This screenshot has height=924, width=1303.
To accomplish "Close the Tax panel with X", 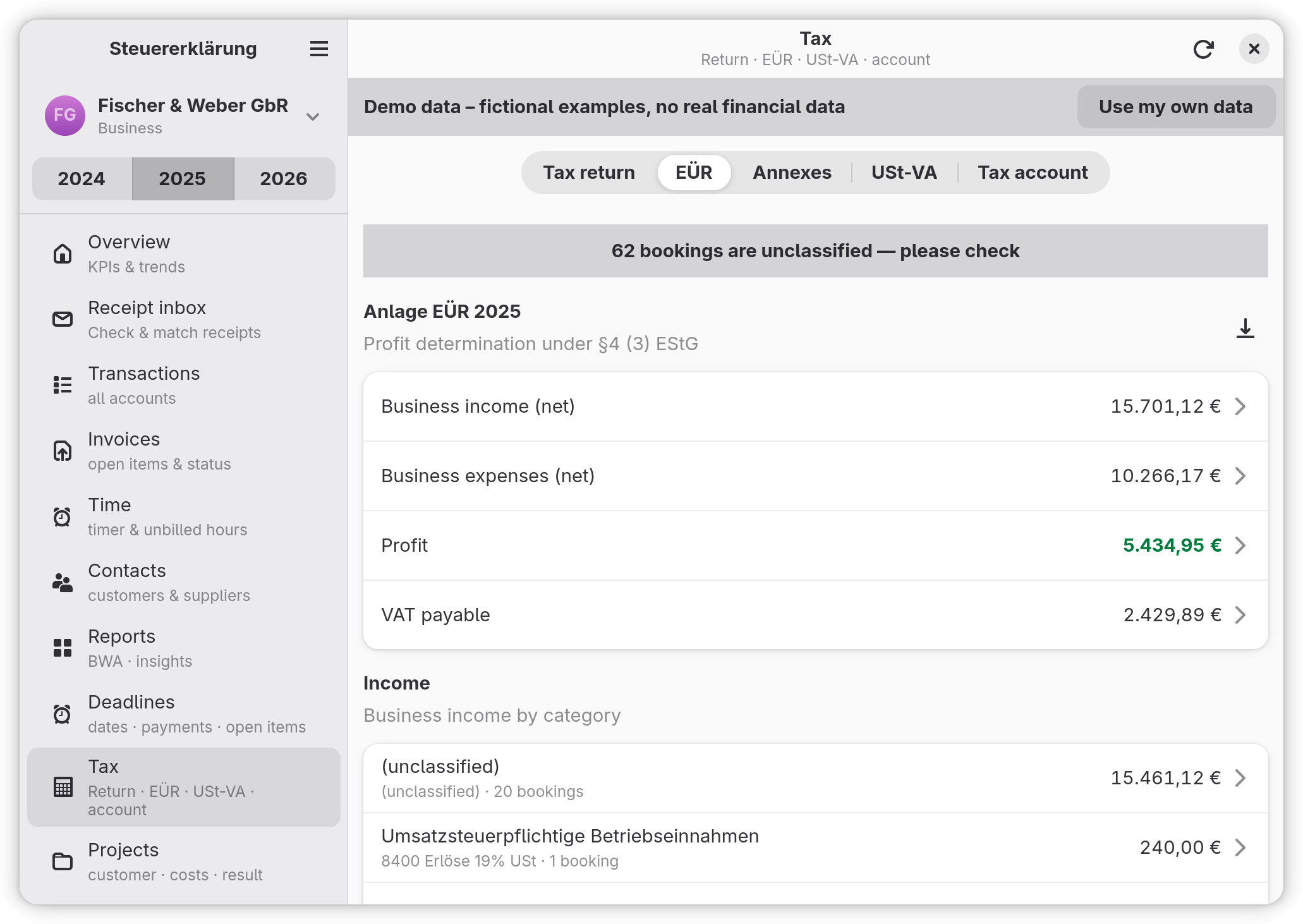I will 1254,49.
